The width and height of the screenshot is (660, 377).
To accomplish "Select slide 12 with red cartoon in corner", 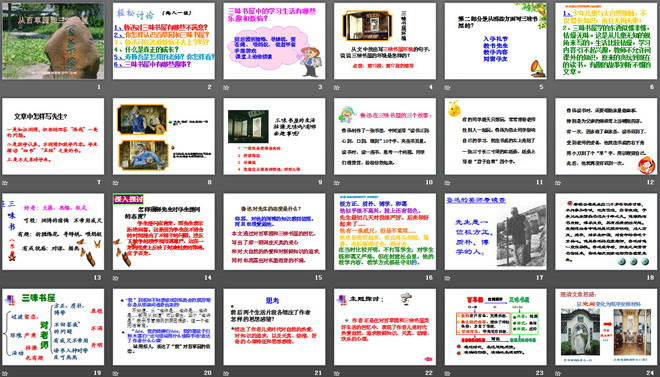I will click(607, 136).
